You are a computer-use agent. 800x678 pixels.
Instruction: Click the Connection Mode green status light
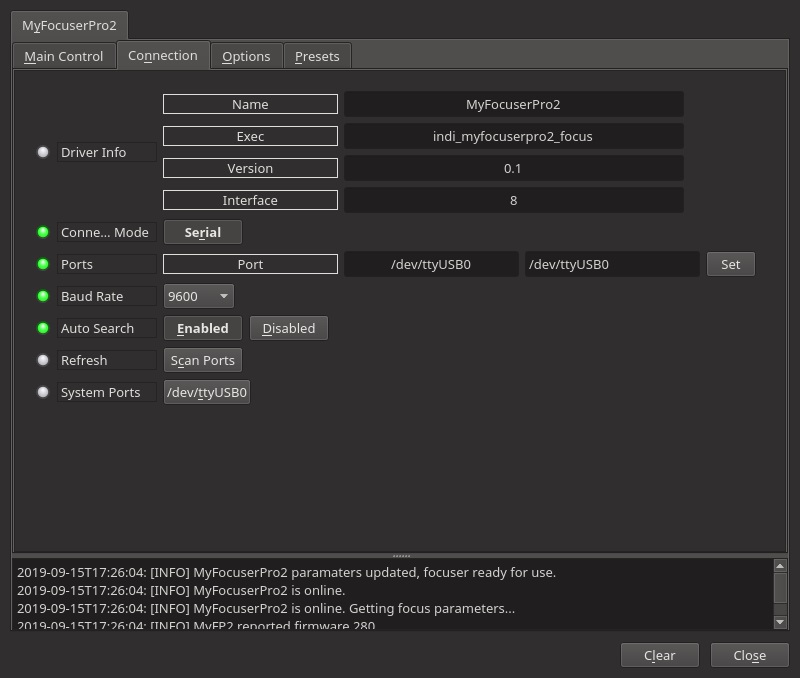pos(43,232)
